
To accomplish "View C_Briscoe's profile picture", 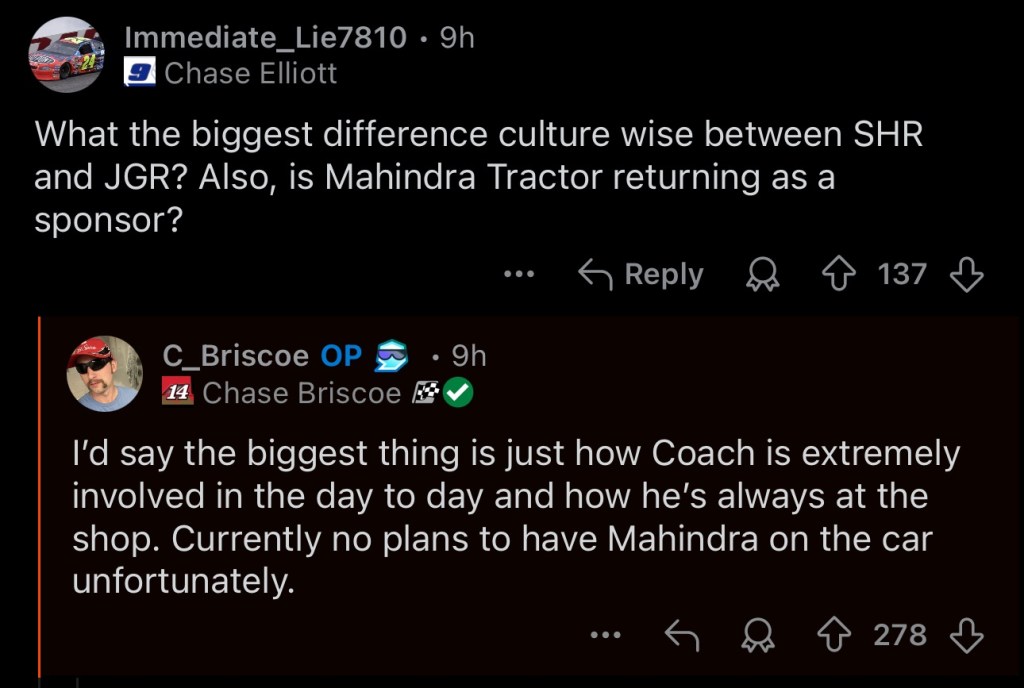I will pos(104,373).
